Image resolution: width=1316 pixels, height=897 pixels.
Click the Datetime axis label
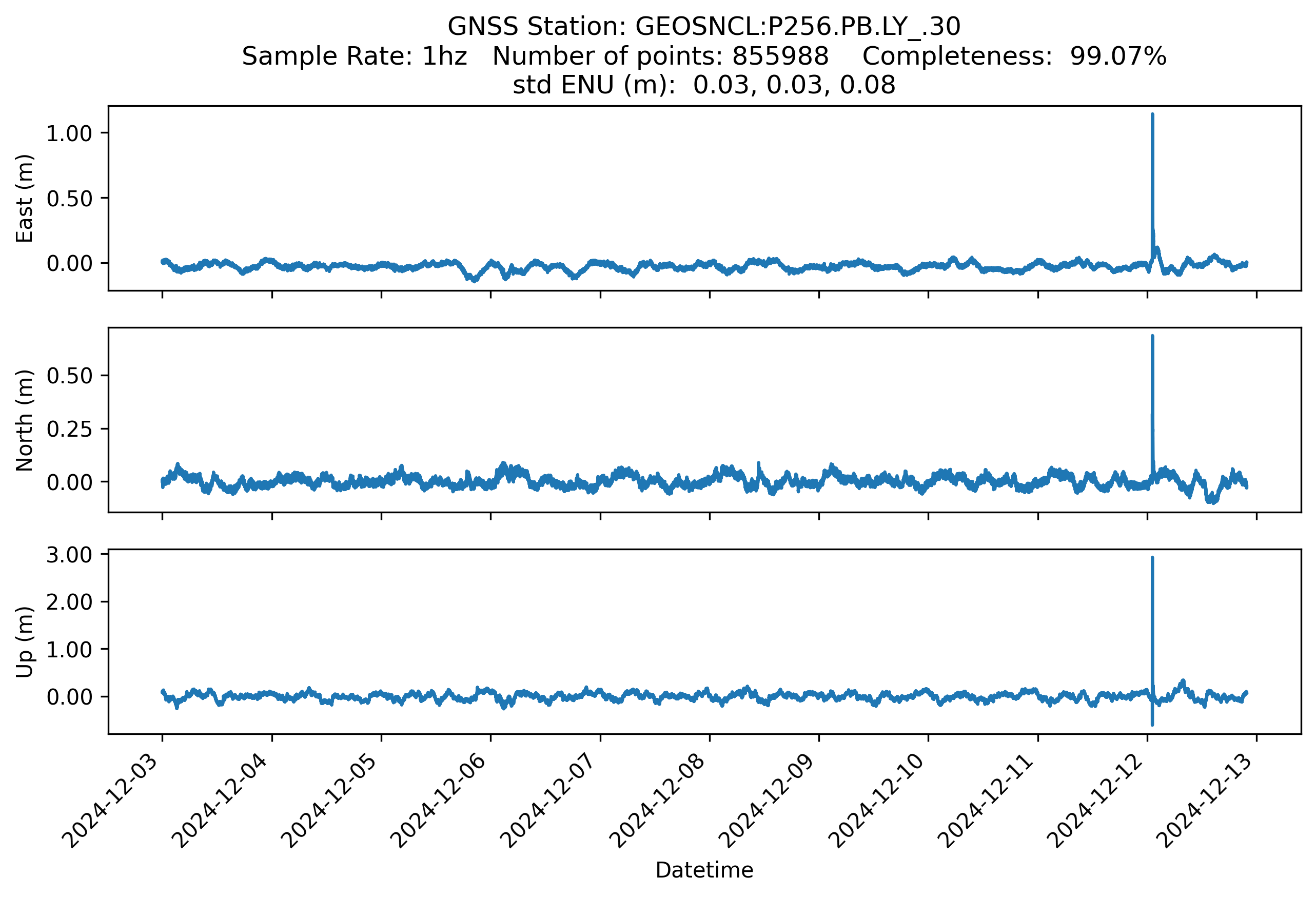click(704, 870)
